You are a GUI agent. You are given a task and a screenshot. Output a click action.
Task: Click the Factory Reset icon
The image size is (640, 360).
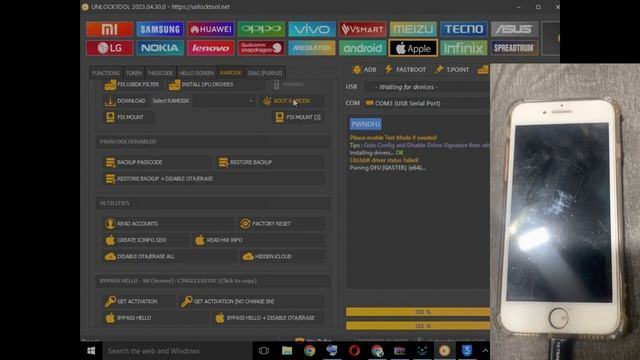[x=245, y=224]
